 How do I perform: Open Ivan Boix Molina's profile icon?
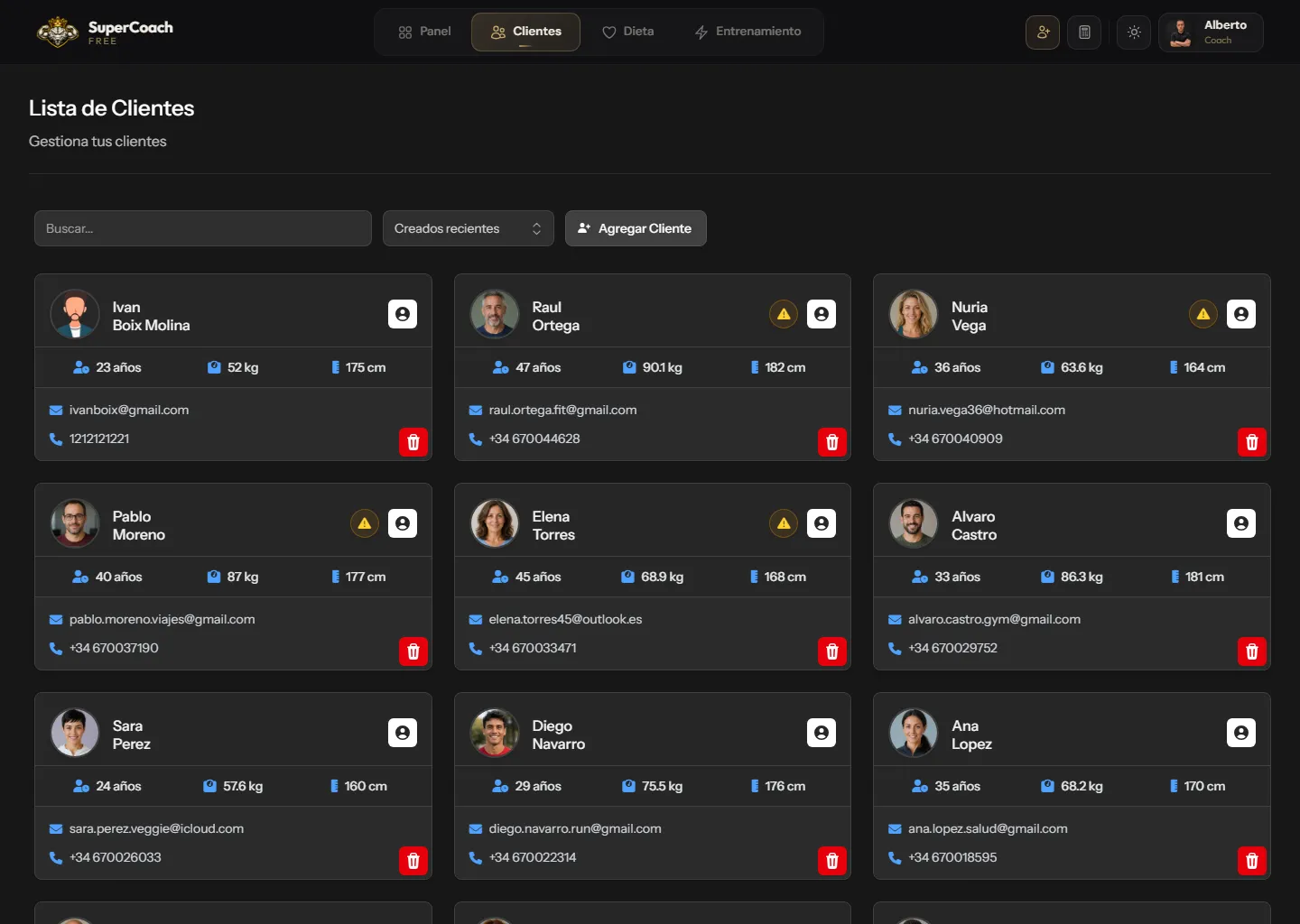403,314
